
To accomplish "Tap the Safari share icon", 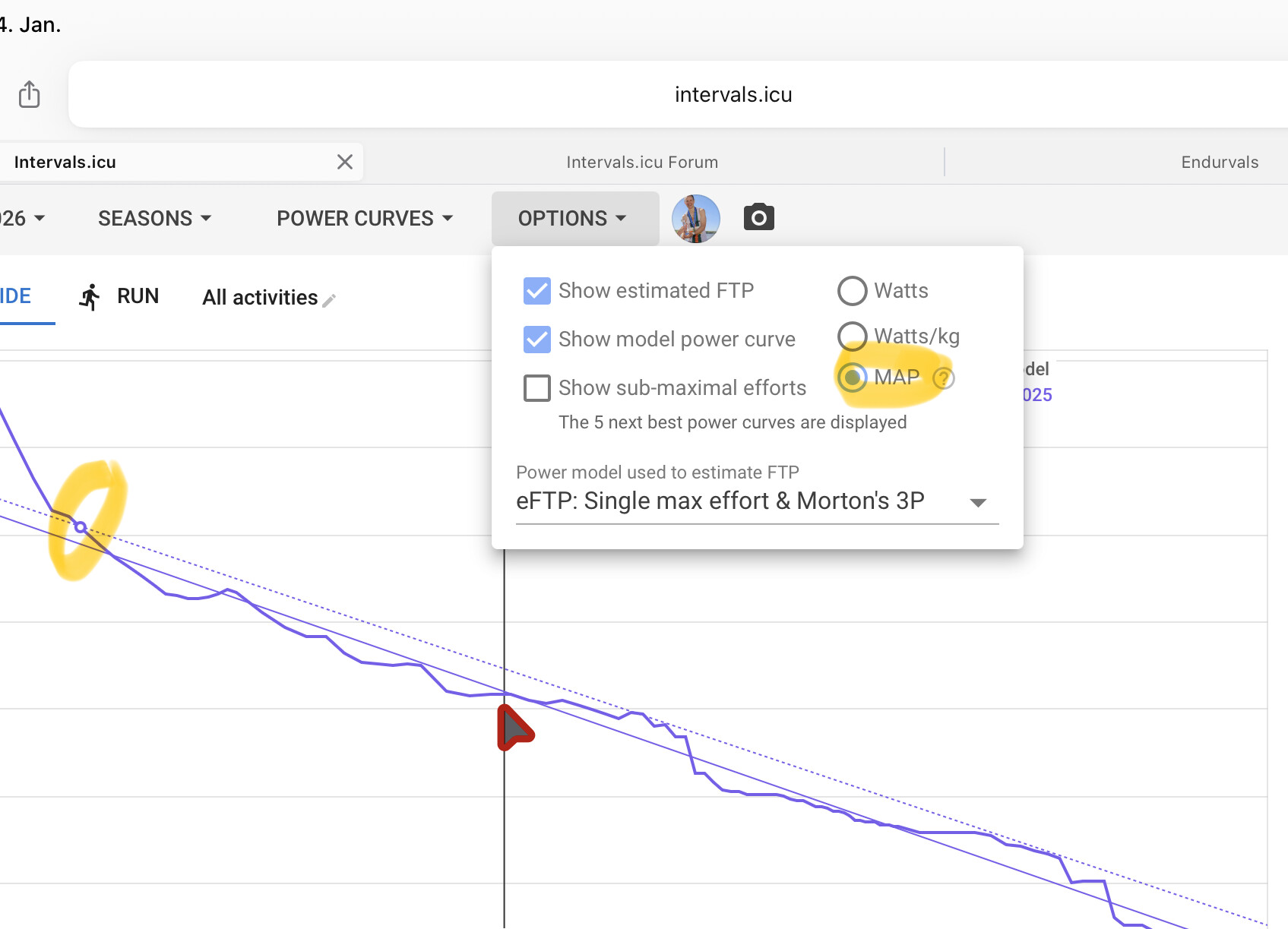I will click(x=29, y=94).
